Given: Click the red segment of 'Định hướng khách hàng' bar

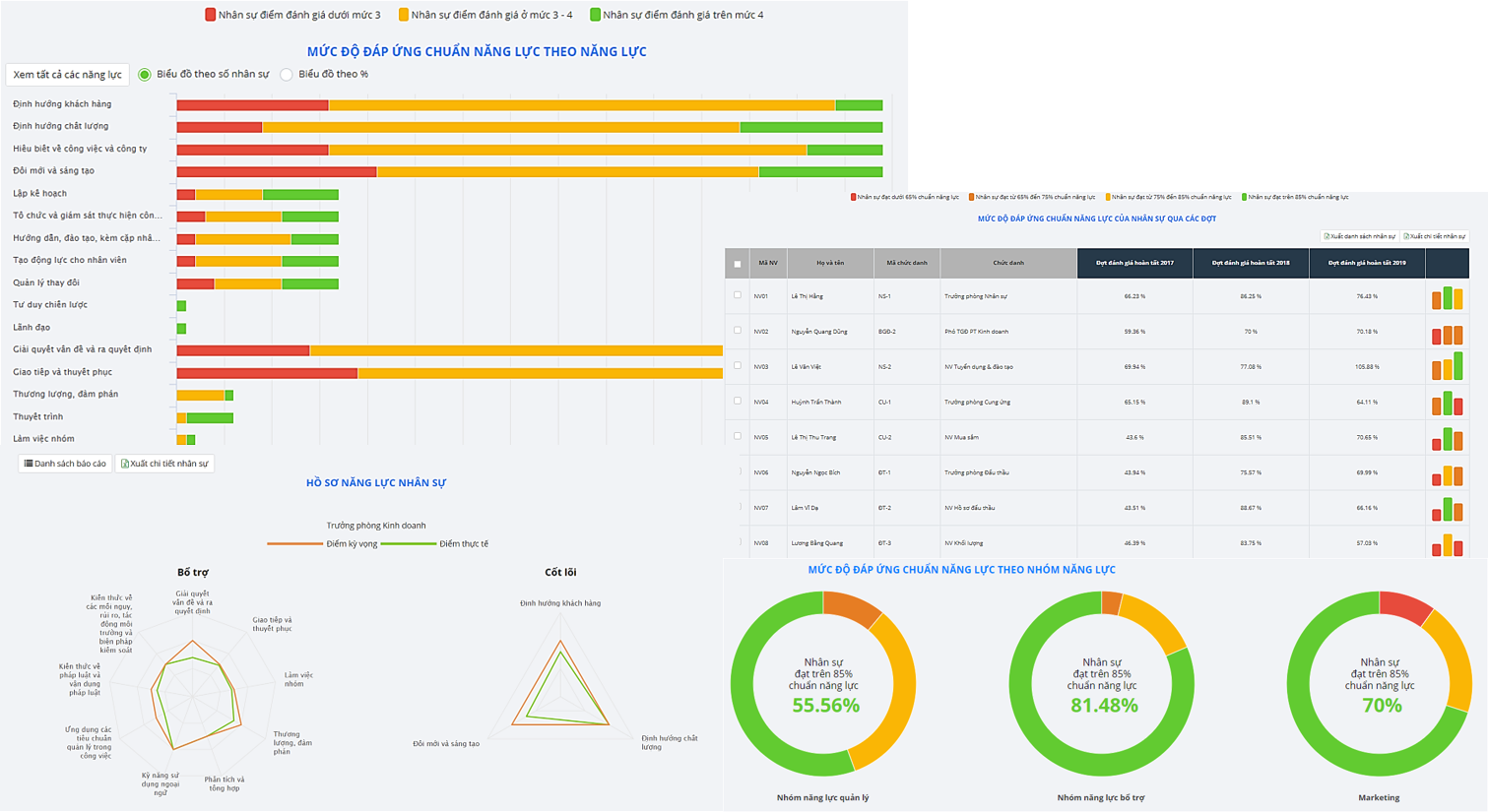Looking at the screenshot, I should [x=252, y=105].
